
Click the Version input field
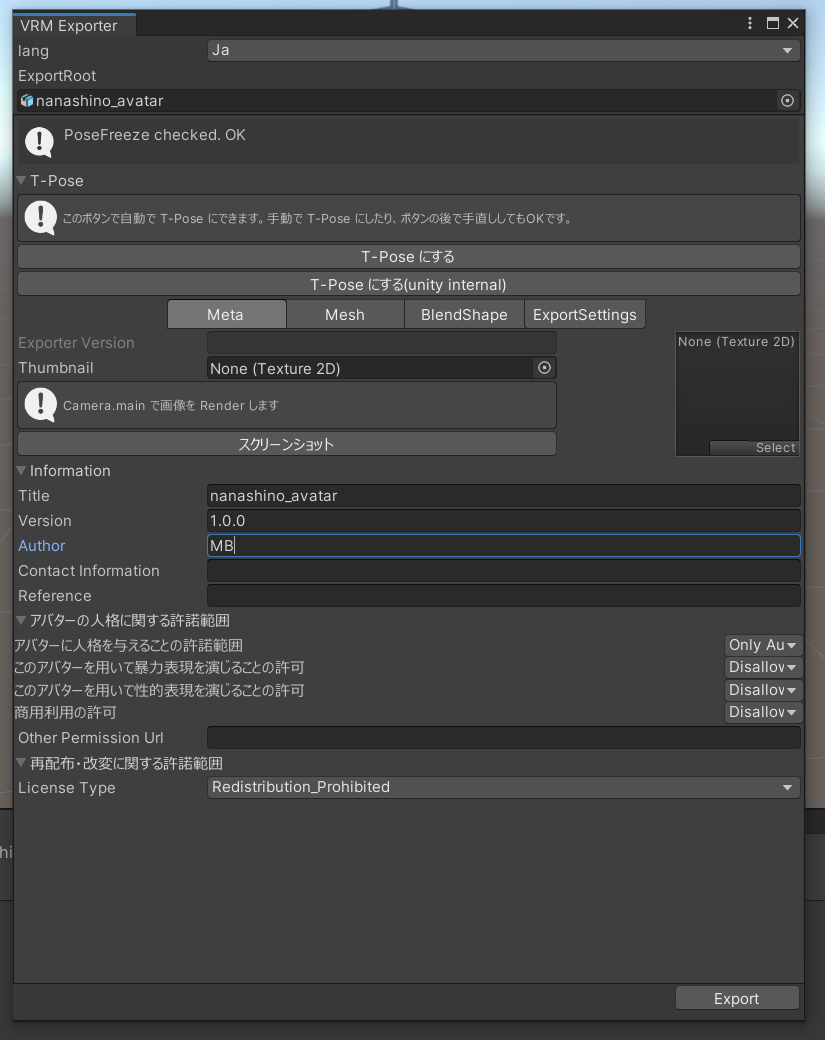click(x=503, y=521)
